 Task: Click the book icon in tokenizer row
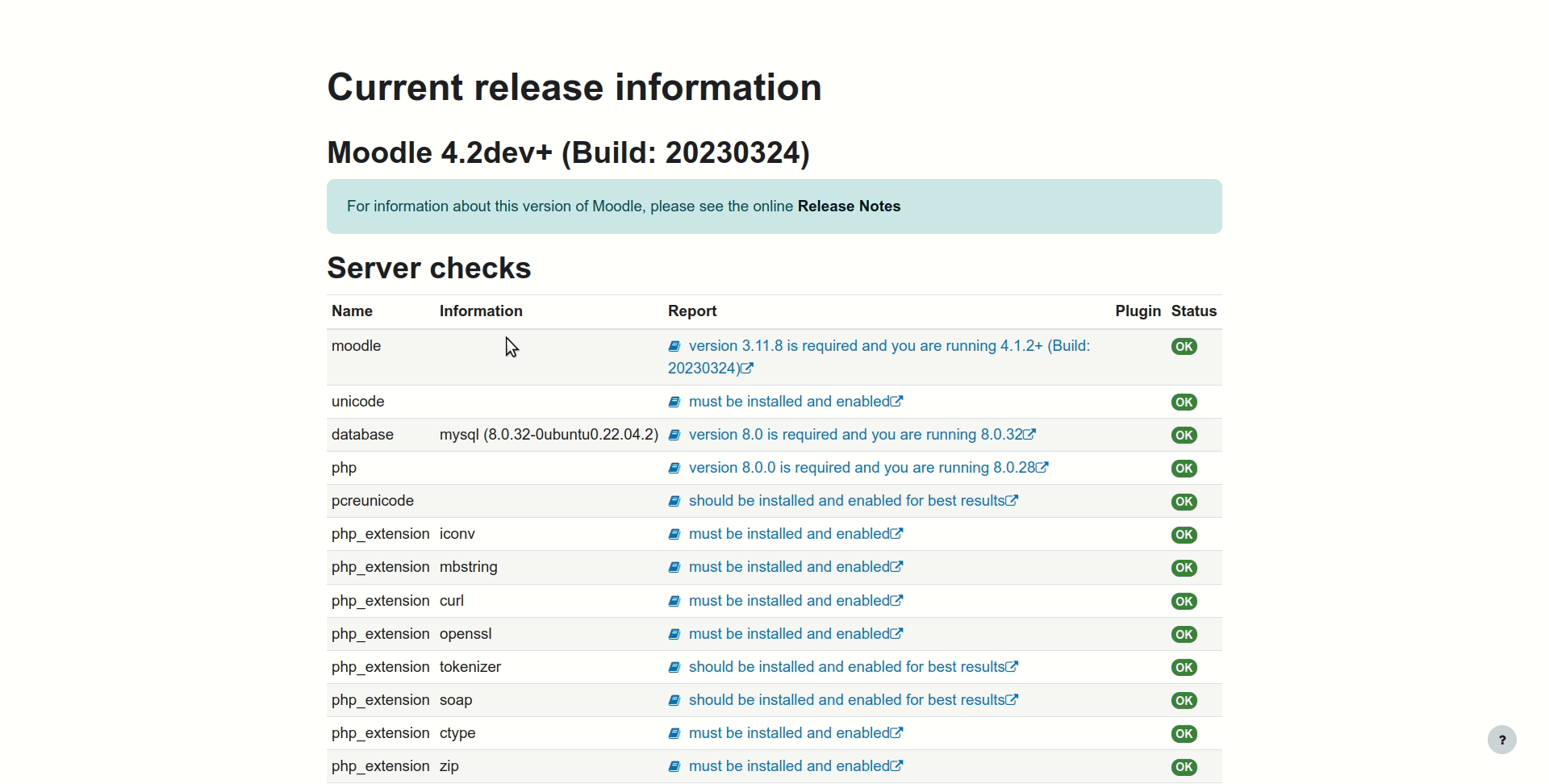[x=674, y=668]
